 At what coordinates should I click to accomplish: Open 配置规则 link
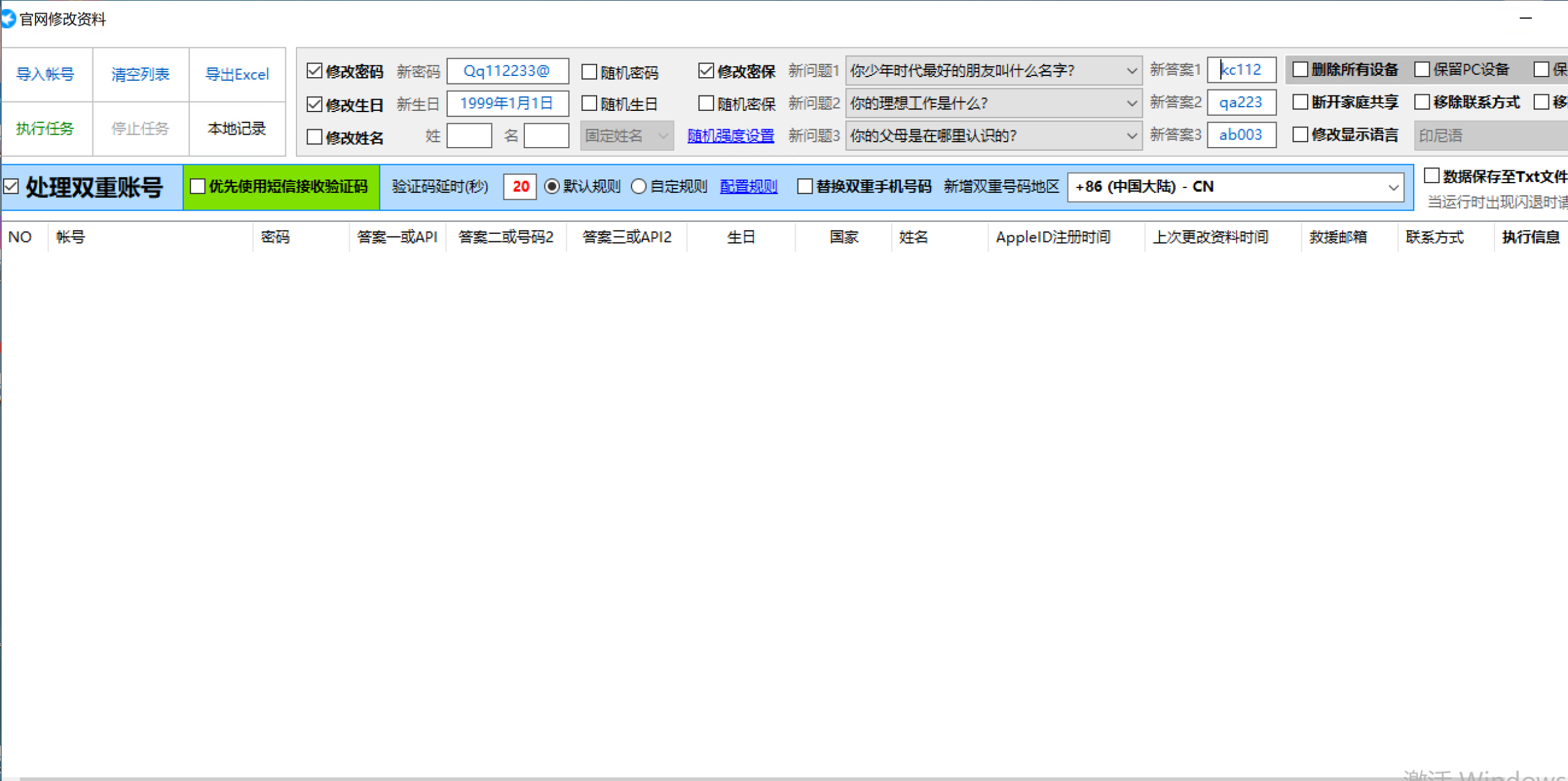[748, 187]
